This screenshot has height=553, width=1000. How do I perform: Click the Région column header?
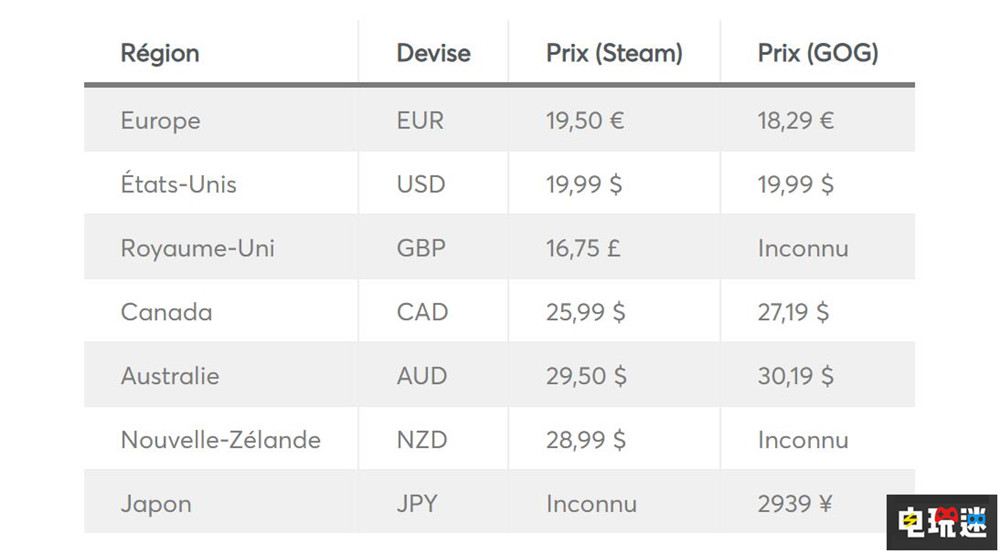point(160,53)
